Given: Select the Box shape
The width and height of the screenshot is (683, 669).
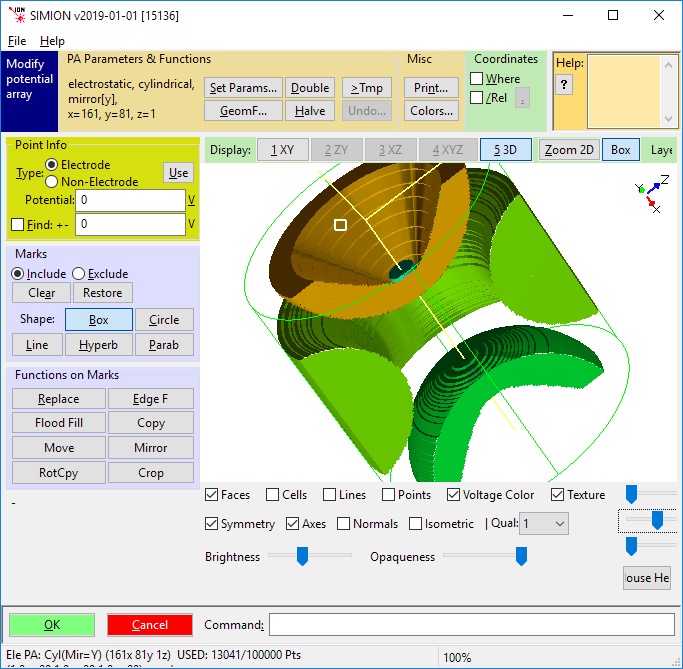Looking at the screenshot, I should click(99, 320).
